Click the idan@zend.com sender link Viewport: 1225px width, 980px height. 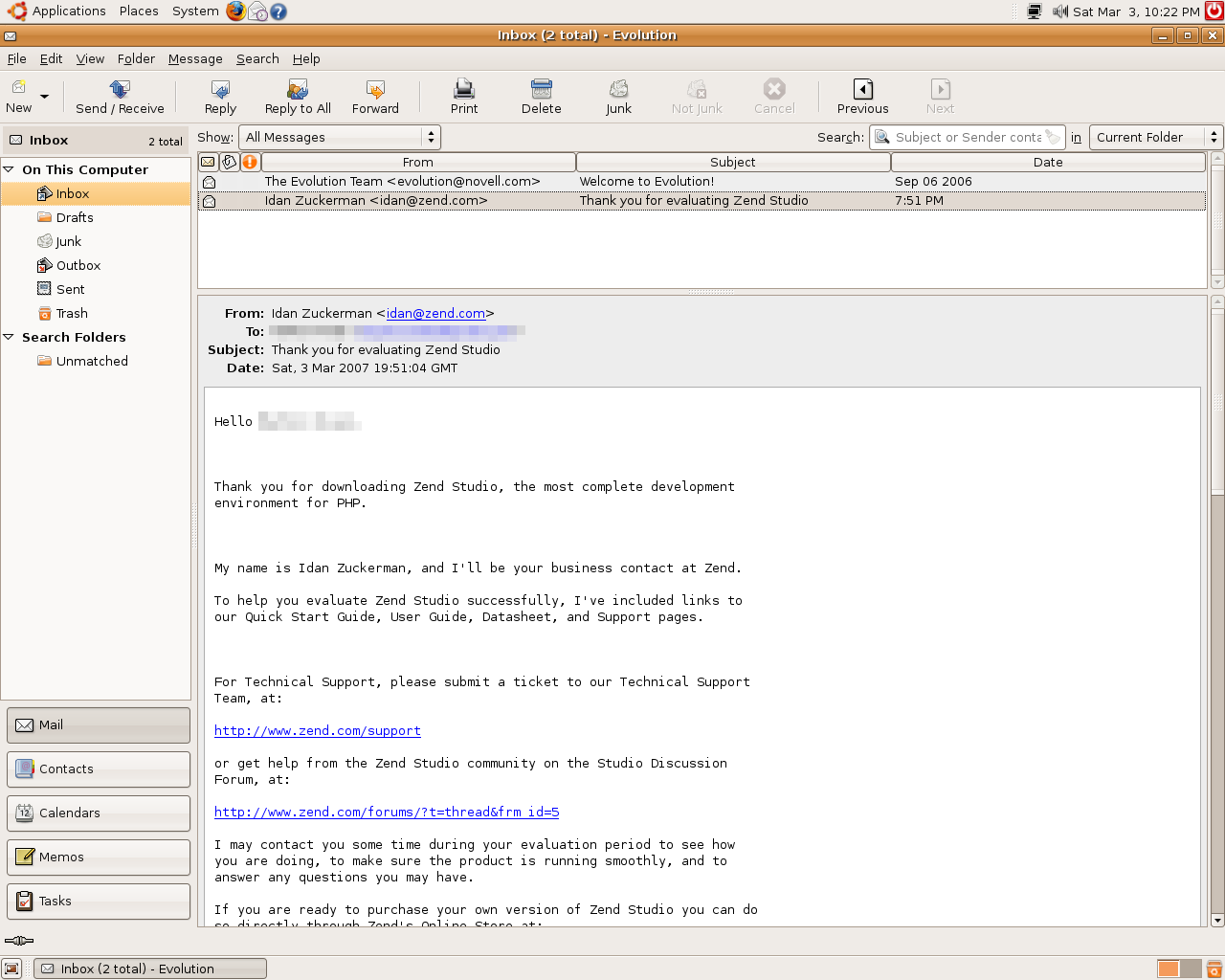point(435,313)
